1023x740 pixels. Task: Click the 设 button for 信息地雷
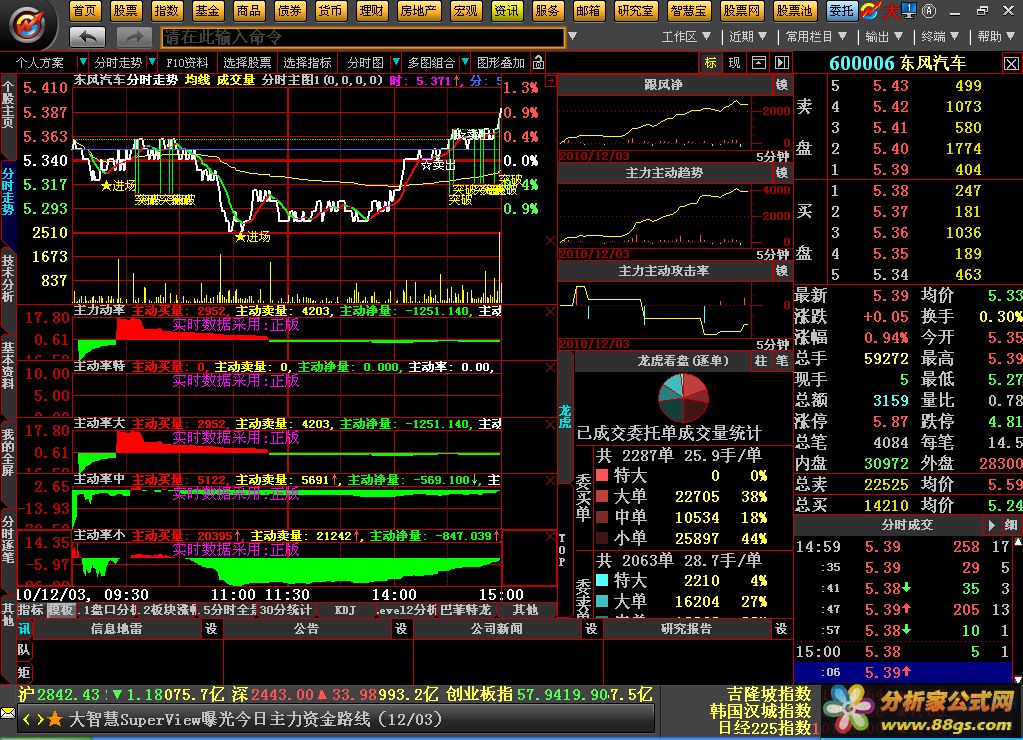pos(211,629)
